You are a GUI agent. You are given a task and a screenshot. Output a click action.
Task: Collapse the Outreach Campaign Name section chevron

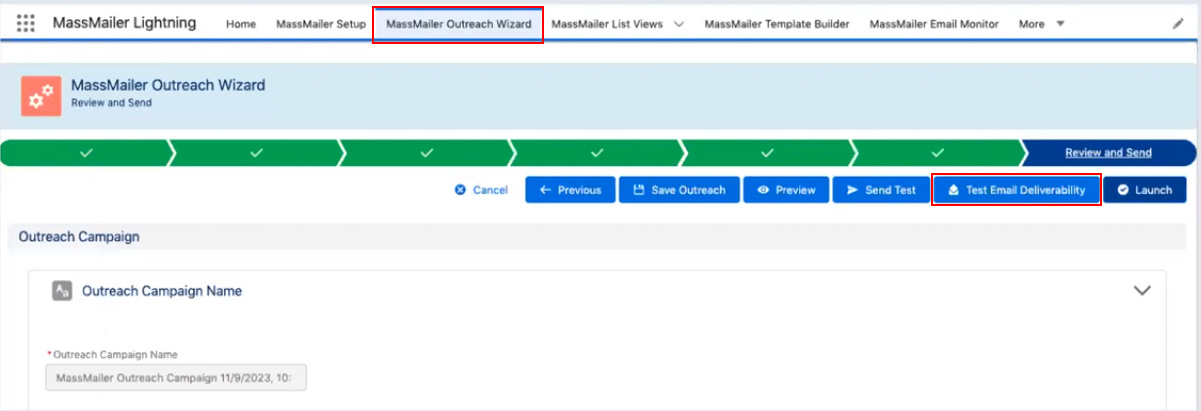point(1143,291)
